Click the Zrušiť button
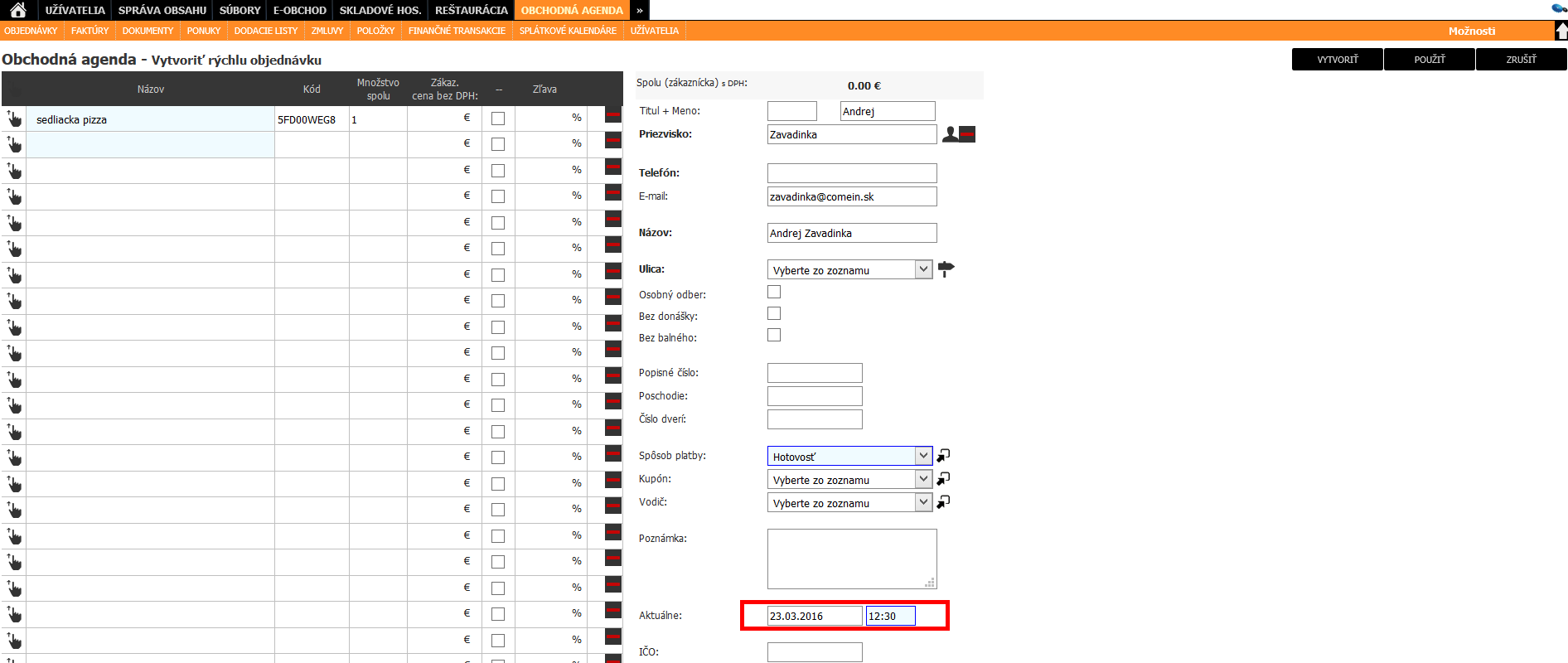1568x663 pixels. (1521, 60)
